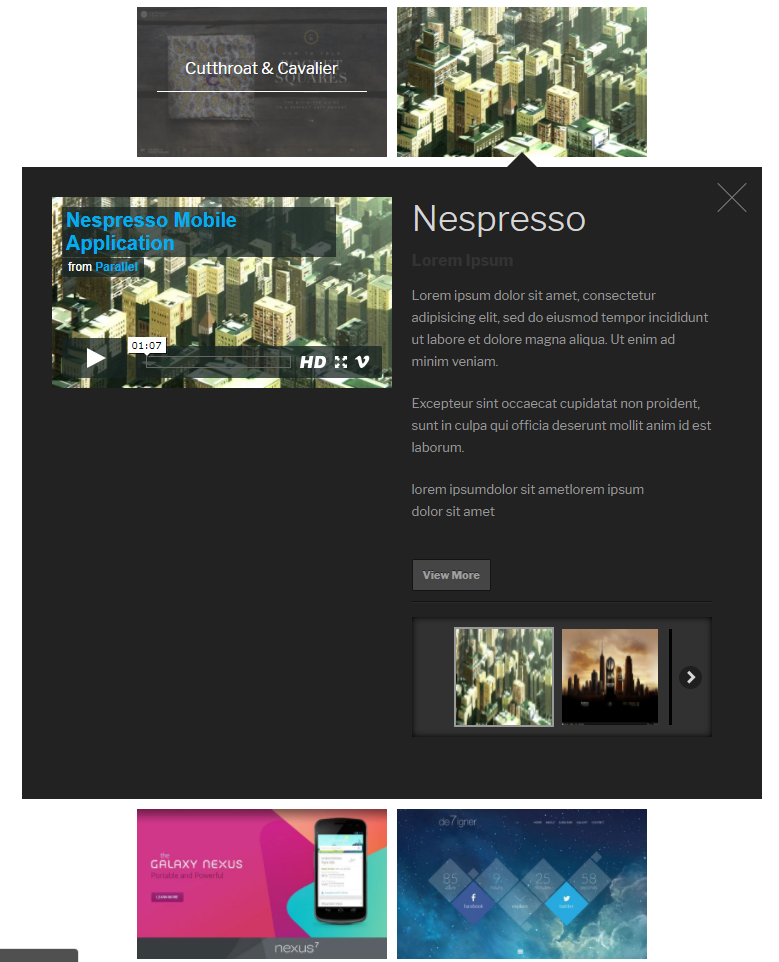
Task: Close the Nespresso detail panel
Action: click(x=732, y=198)
